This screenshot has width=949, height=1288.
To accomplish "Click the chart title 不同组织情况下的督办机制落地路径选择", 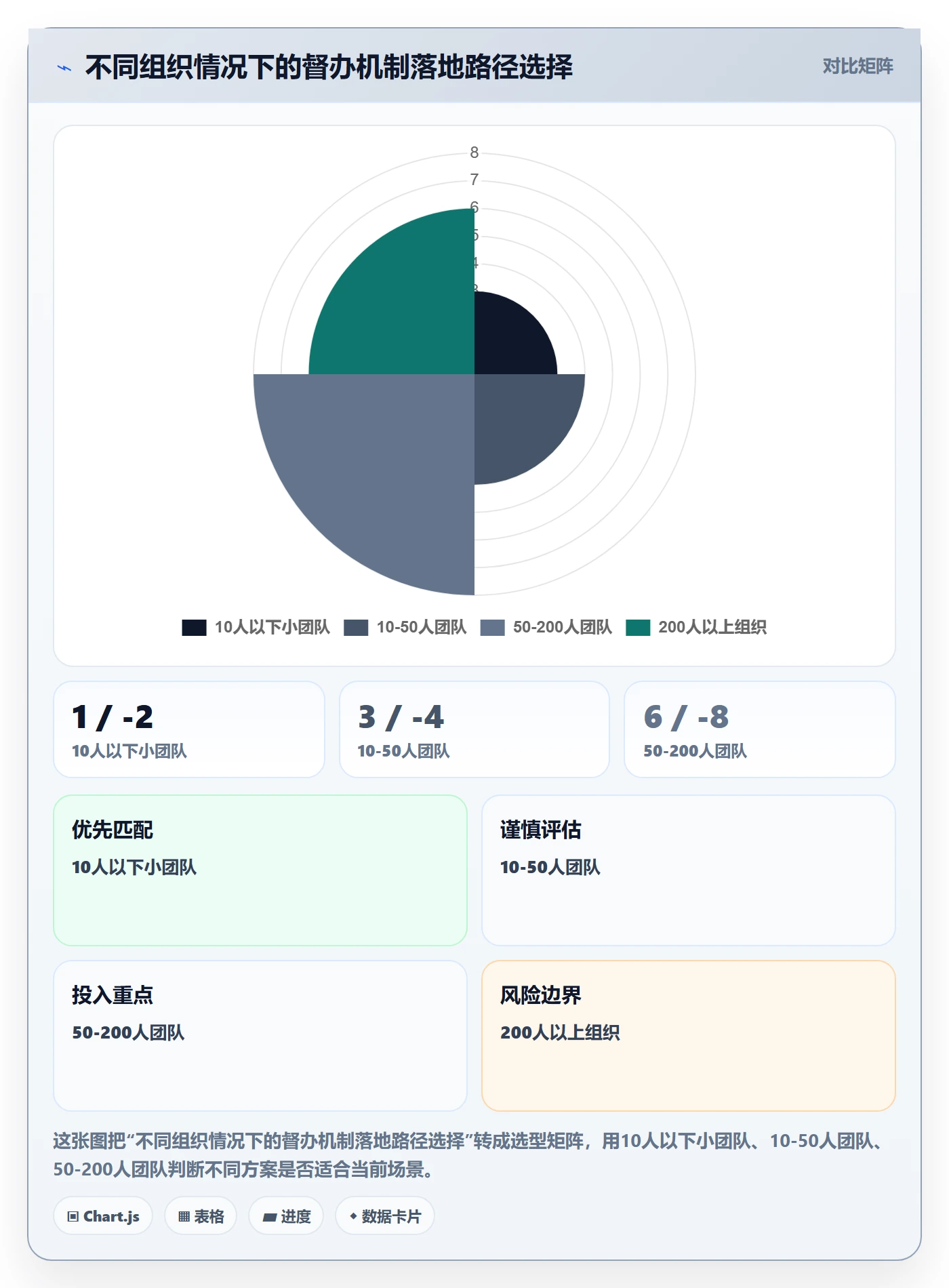I will 329,67.
